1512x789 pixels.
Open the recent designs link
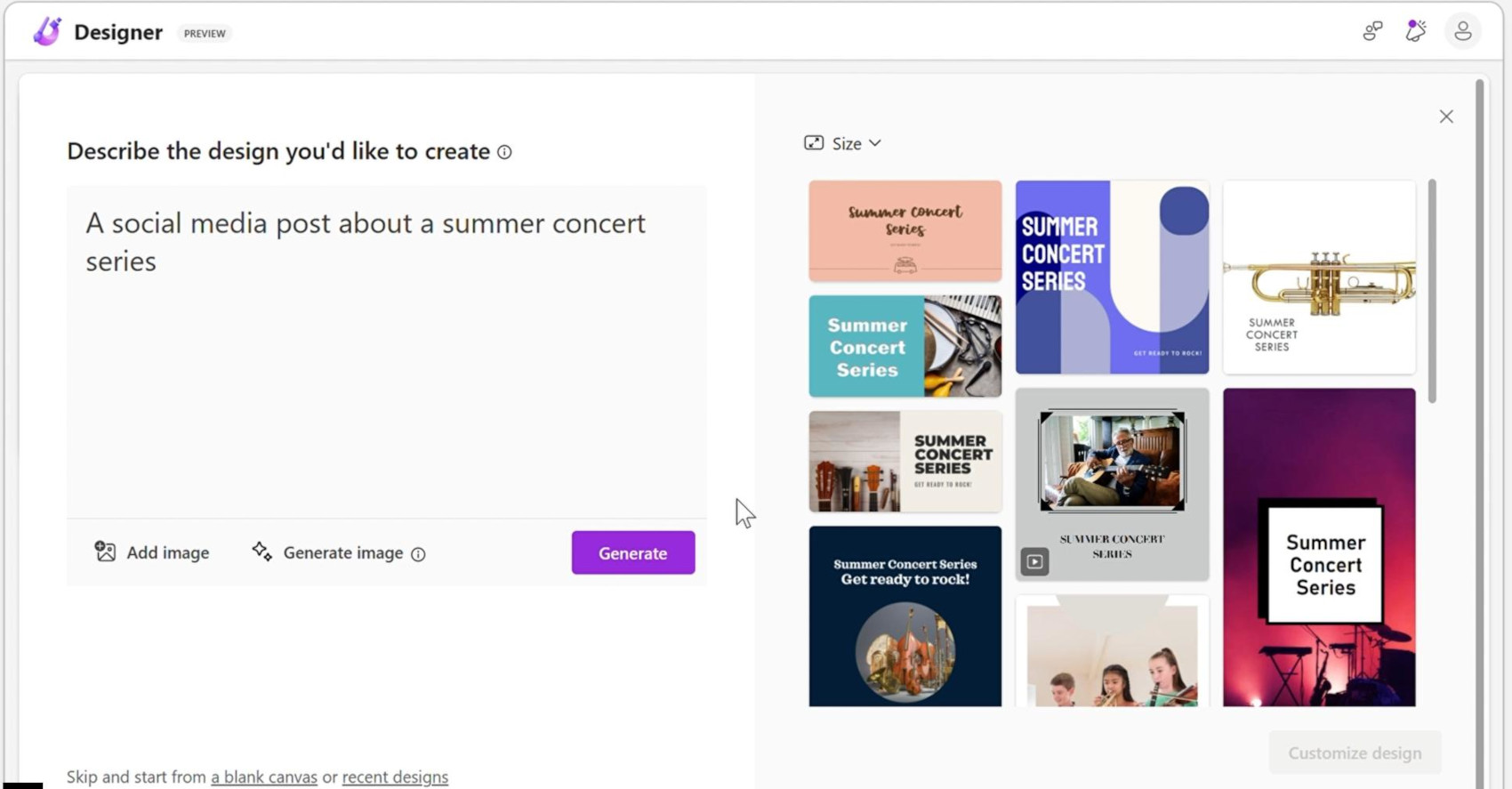tap(395, 777)
